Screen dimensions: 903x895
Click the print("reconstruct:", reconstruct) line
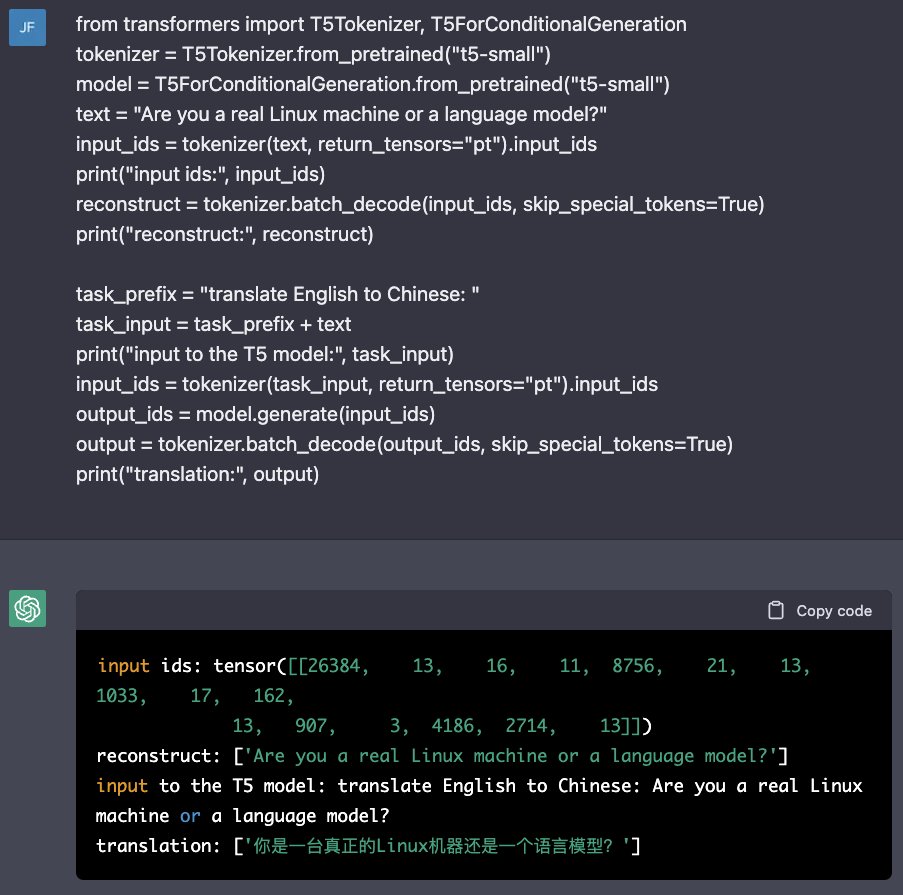(x=225, y=234)
